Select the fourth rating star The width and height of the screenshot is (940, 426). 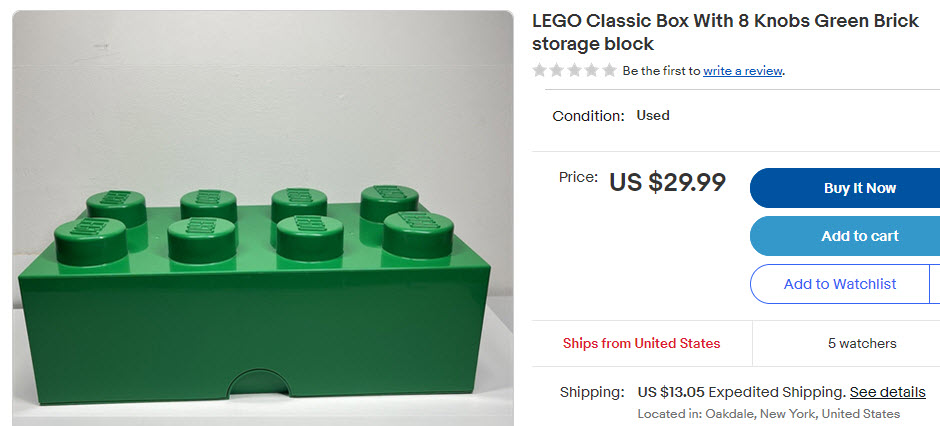(x=592, y=71)
